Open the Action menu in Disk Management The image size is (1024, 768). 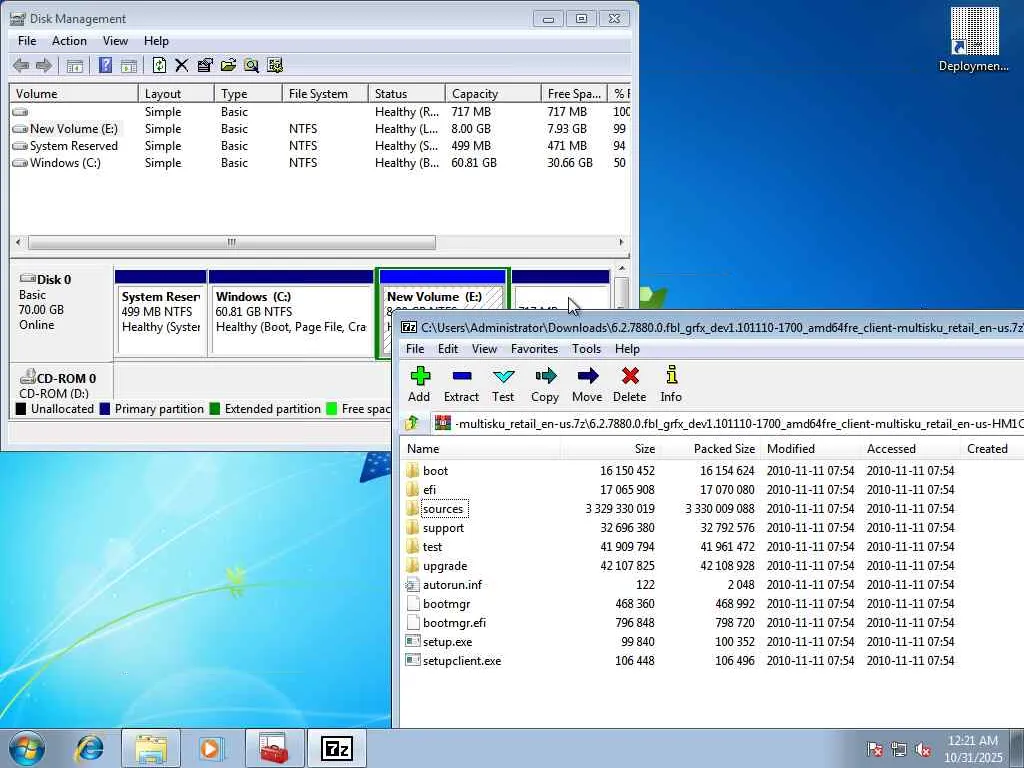[69, 40]
